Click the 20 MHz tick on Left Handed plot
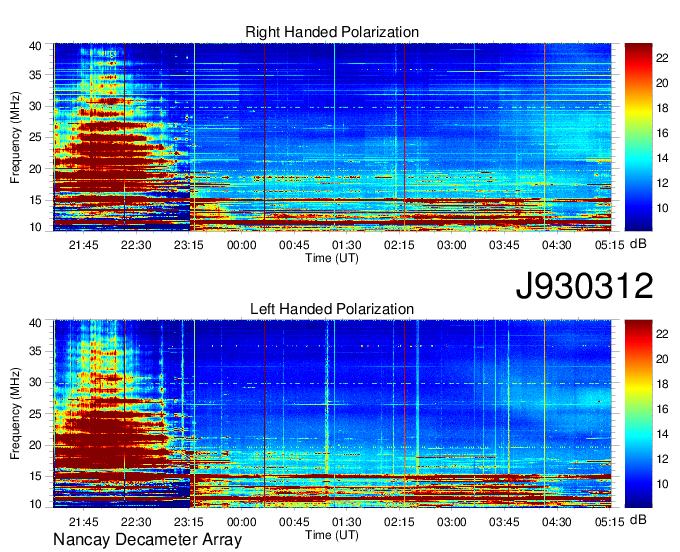 [x=35, y=445]
